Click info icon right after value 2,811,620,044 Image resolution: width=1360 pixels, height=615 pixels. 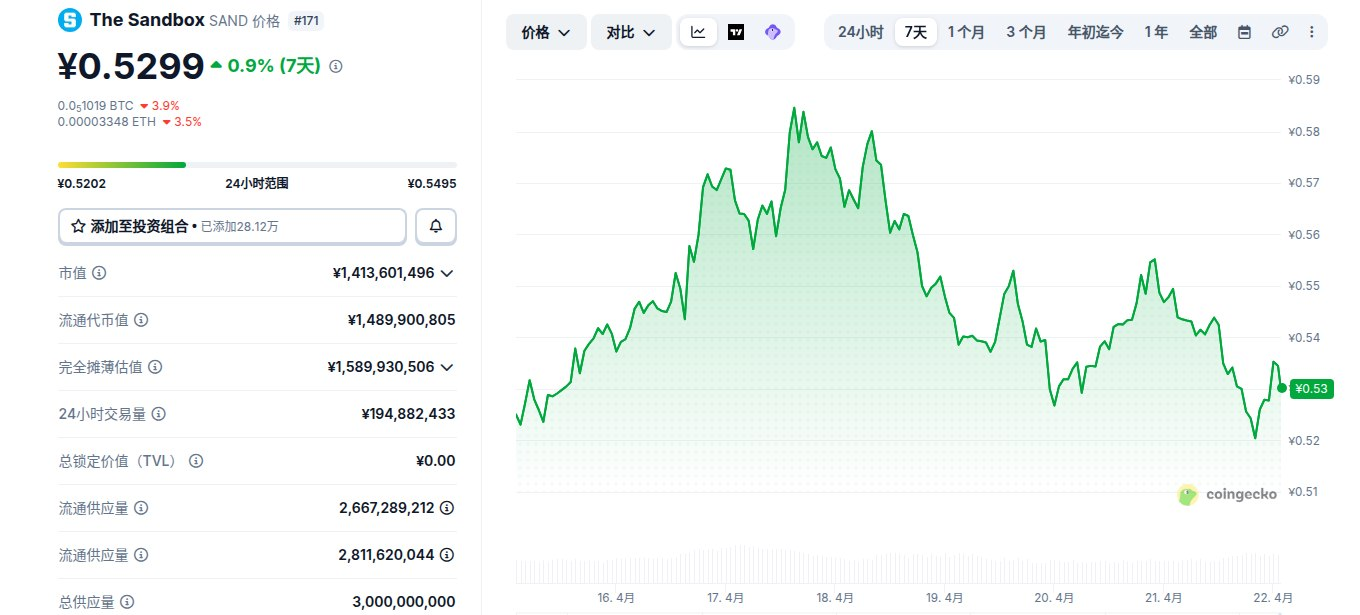447,555
